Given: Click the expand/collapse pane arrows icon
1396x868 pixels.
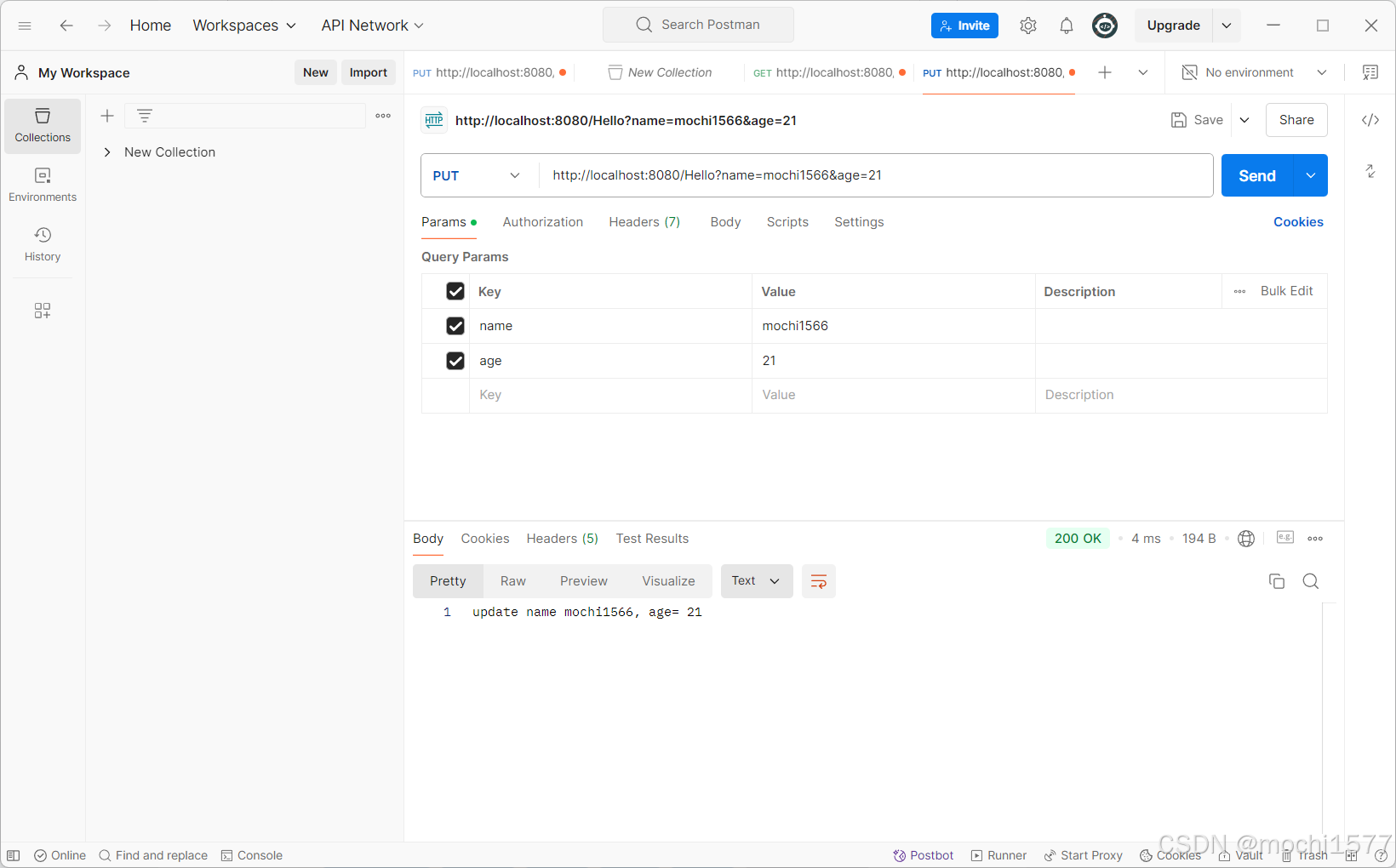Looking at the screenshot, I should [x=1370, y=171].
